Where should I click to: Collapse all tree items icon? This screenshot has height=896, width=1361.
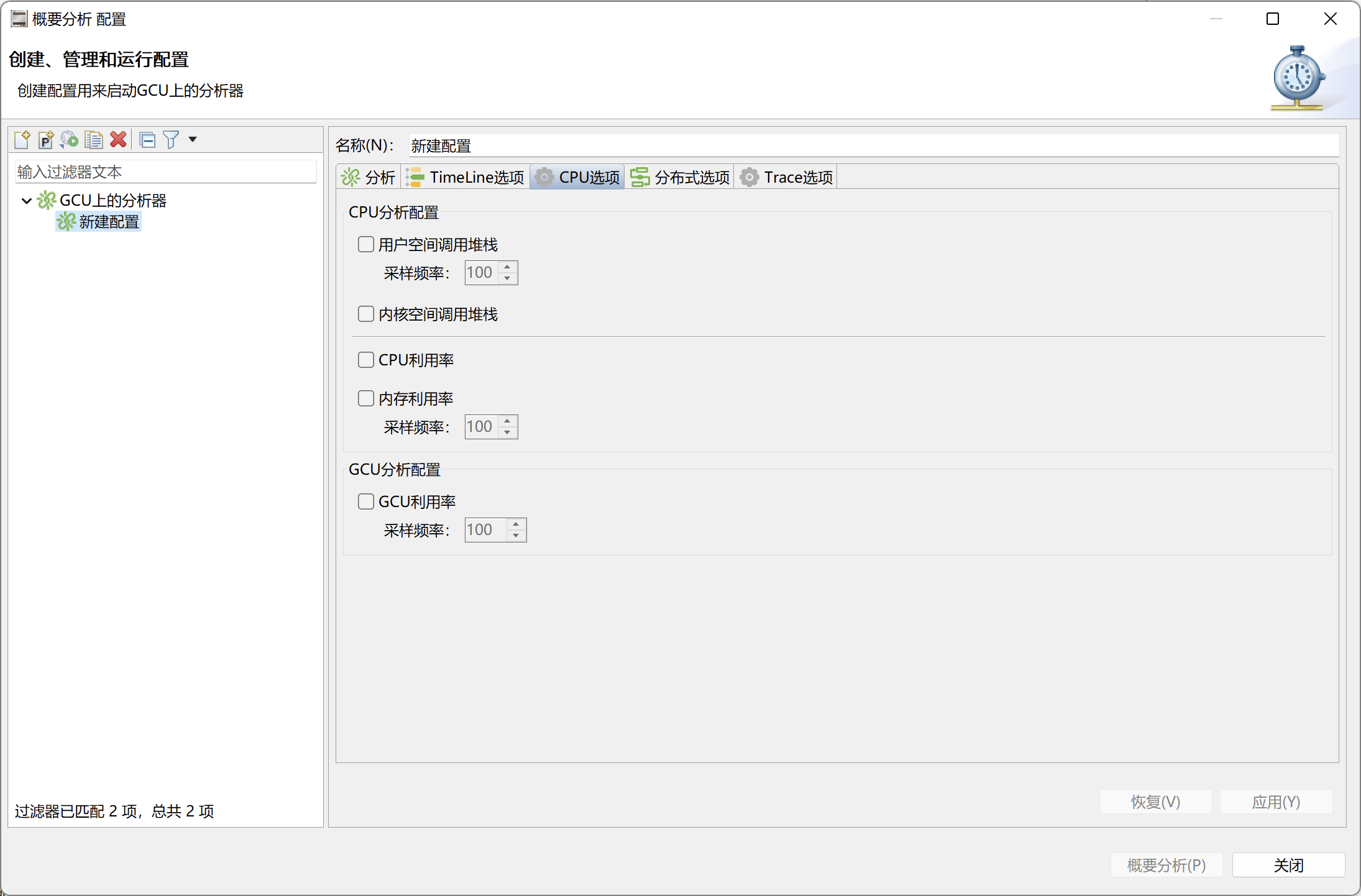[147, 140]
